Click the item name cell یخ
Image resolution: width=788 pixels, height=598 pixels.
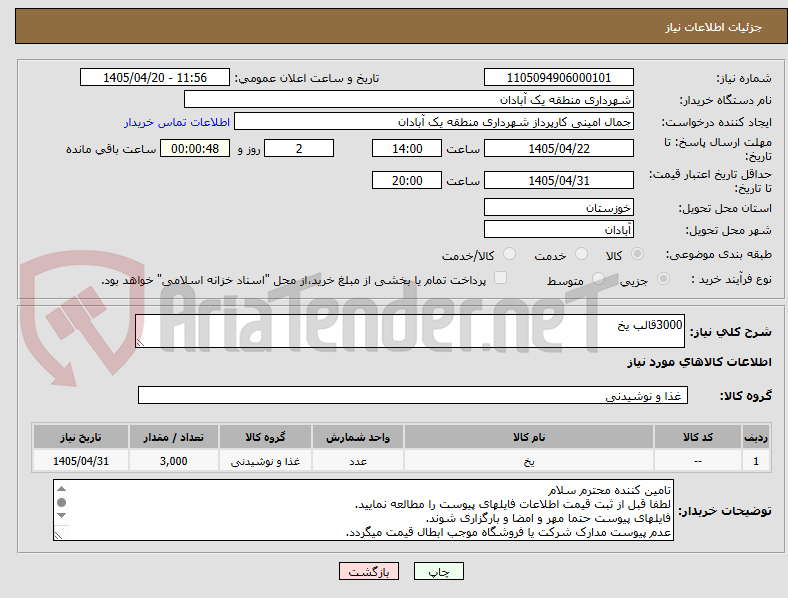coord(529,461)
